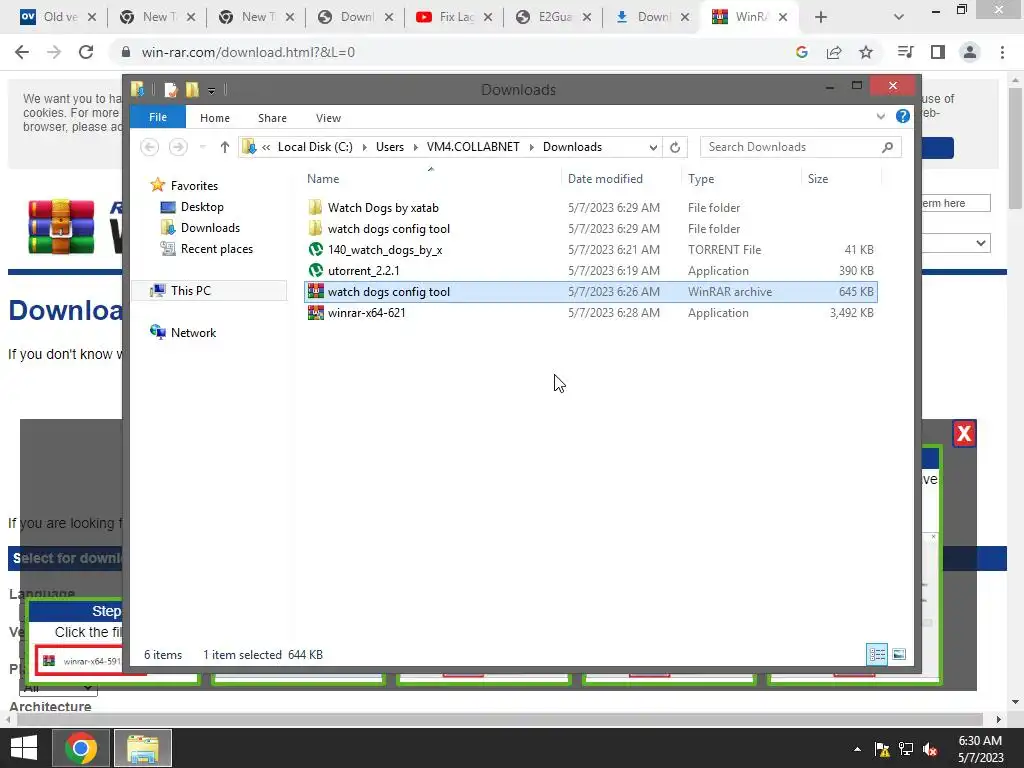Open Chrome three-dot menu
Viewport: 1024px width, 768px height.
pos(1002,52)
